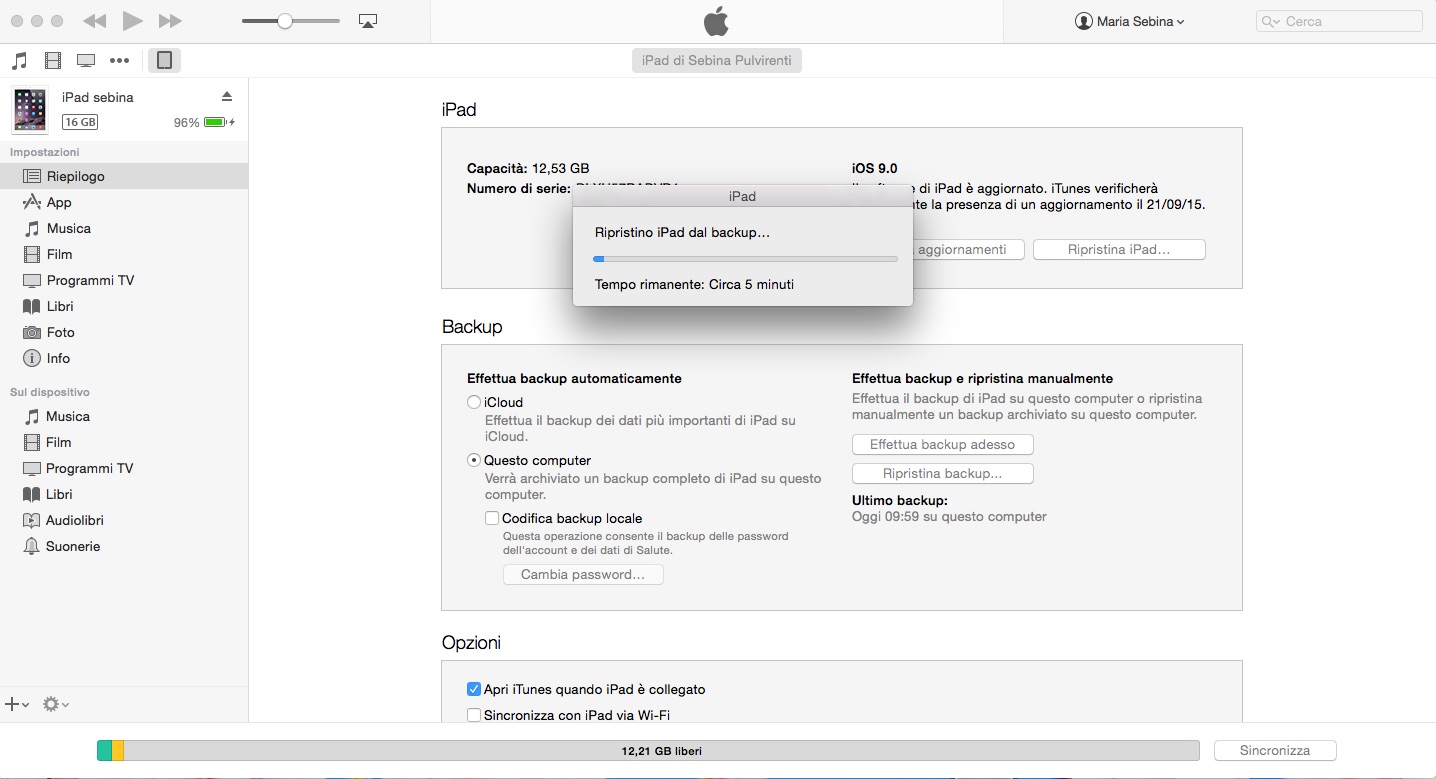Screen dimensions: 1436x779
Task: Click the AirPlay icon in toolbar
Action: click(x=367, y=21)
